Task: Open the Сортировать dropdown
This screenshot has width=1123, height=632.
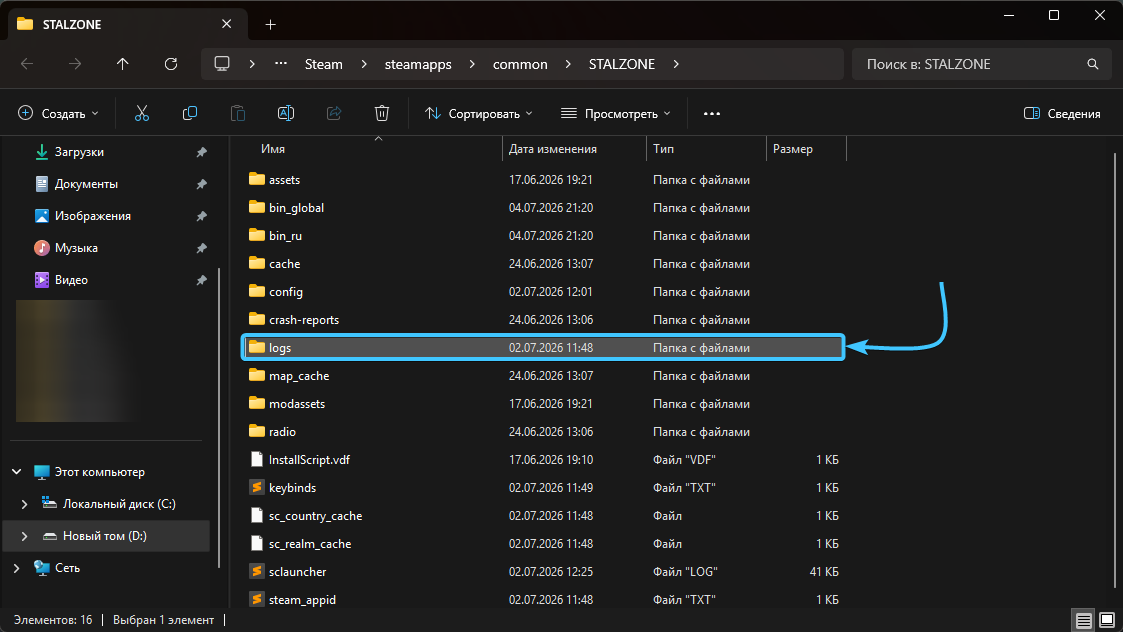Action: tap(478, 113)
